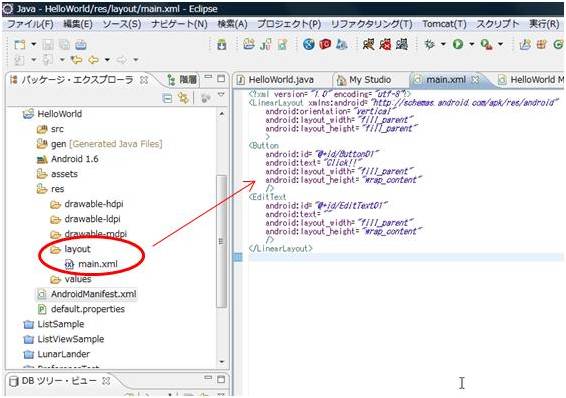Click the green Run toolbar icon
Viewport: 566px width, 398px height.
(x=458, y=44)
